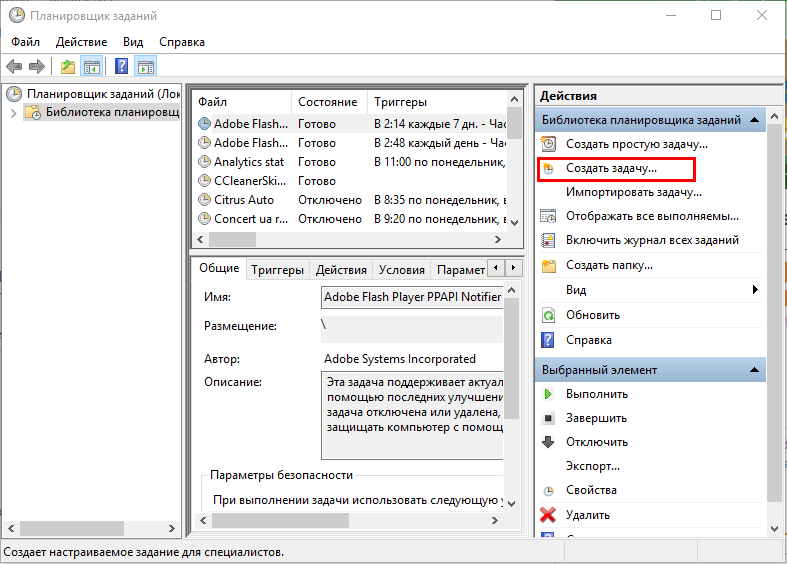Click trigger 'В 2:48 каждый день' cell
Viewport: 787px width, 564px height.
440,143
